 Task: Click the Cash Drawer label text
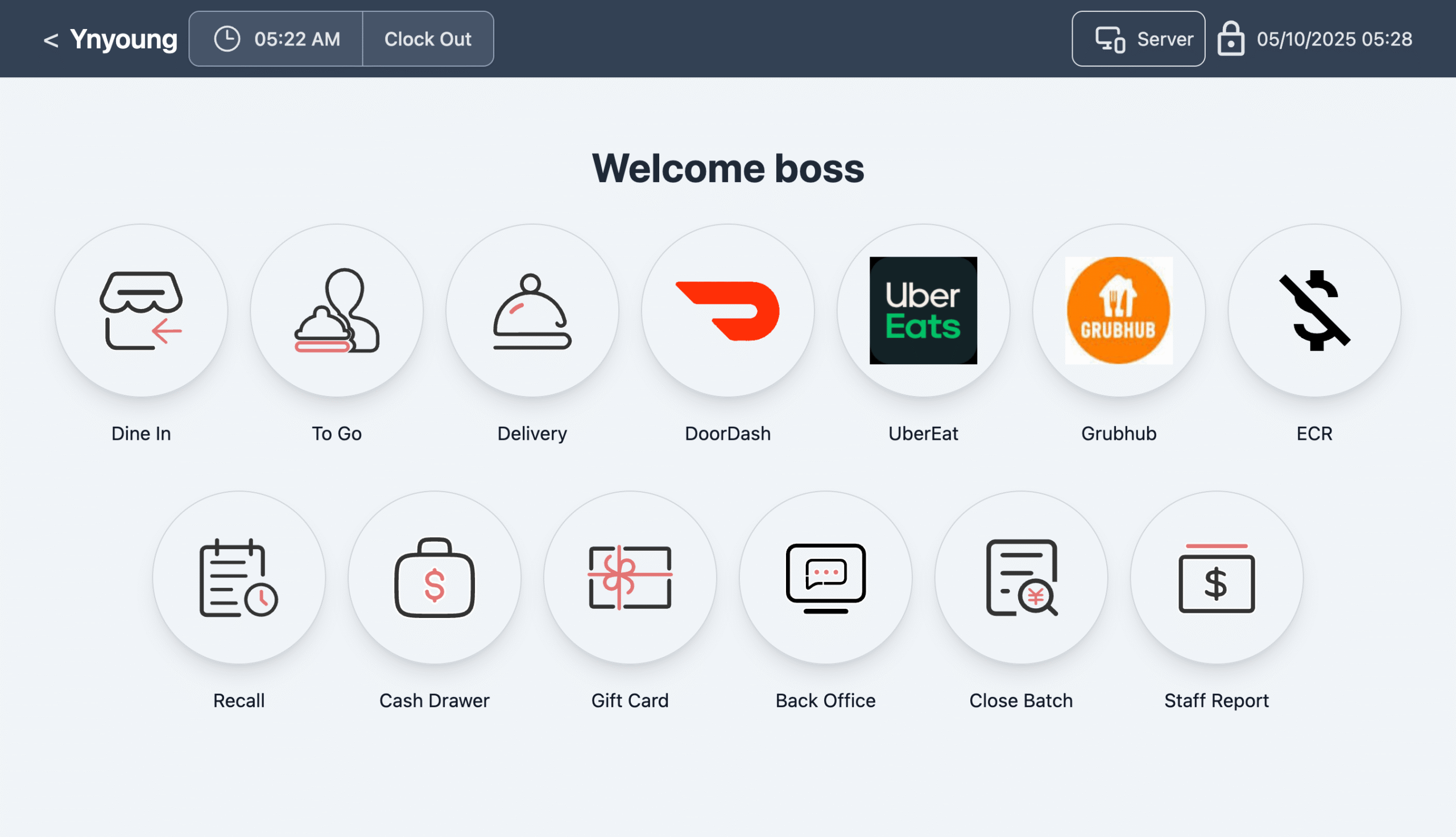[435, 701]
